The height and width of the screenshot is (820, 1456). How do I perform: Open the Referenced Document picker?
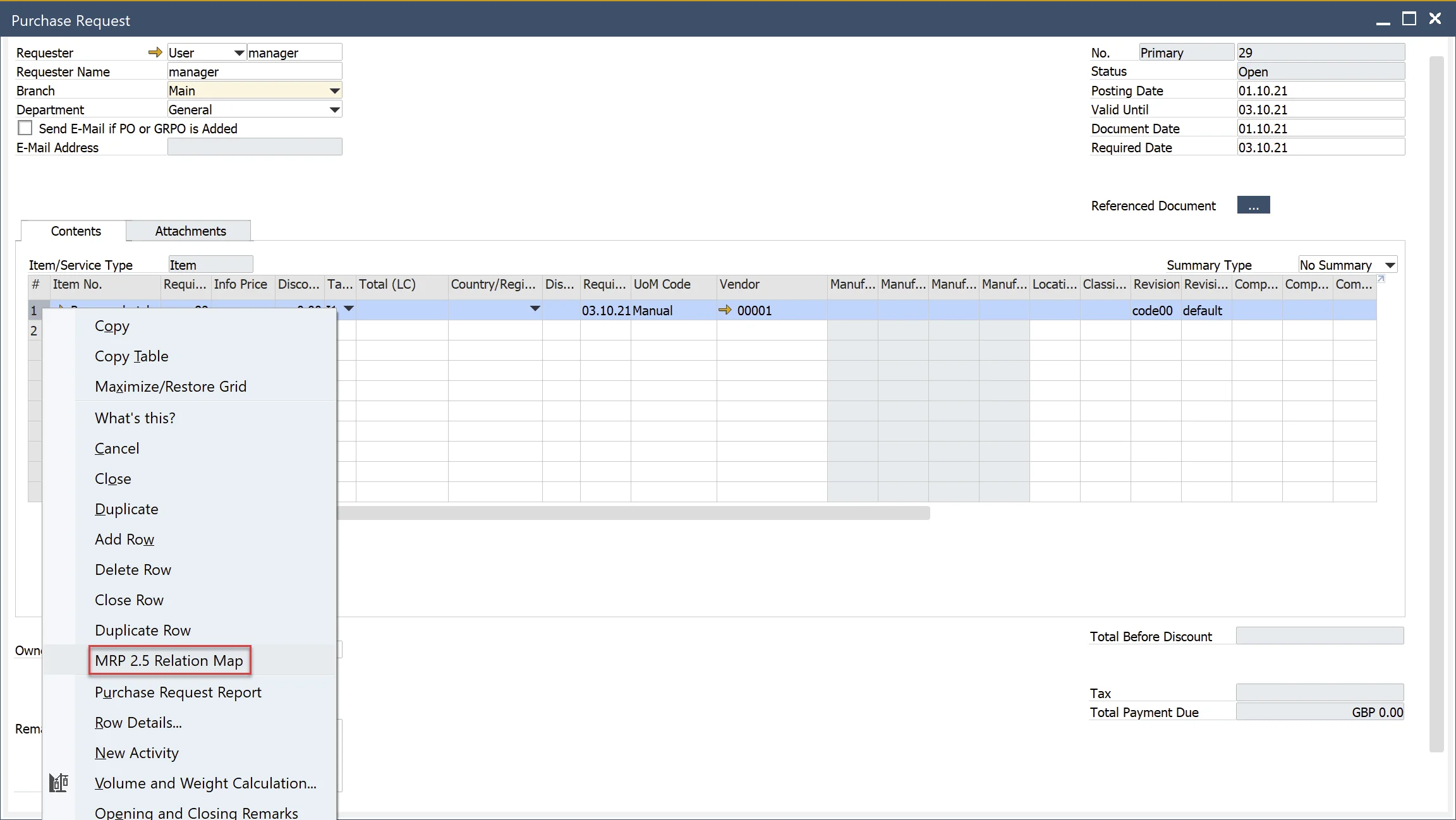[x=1253, y=205]
